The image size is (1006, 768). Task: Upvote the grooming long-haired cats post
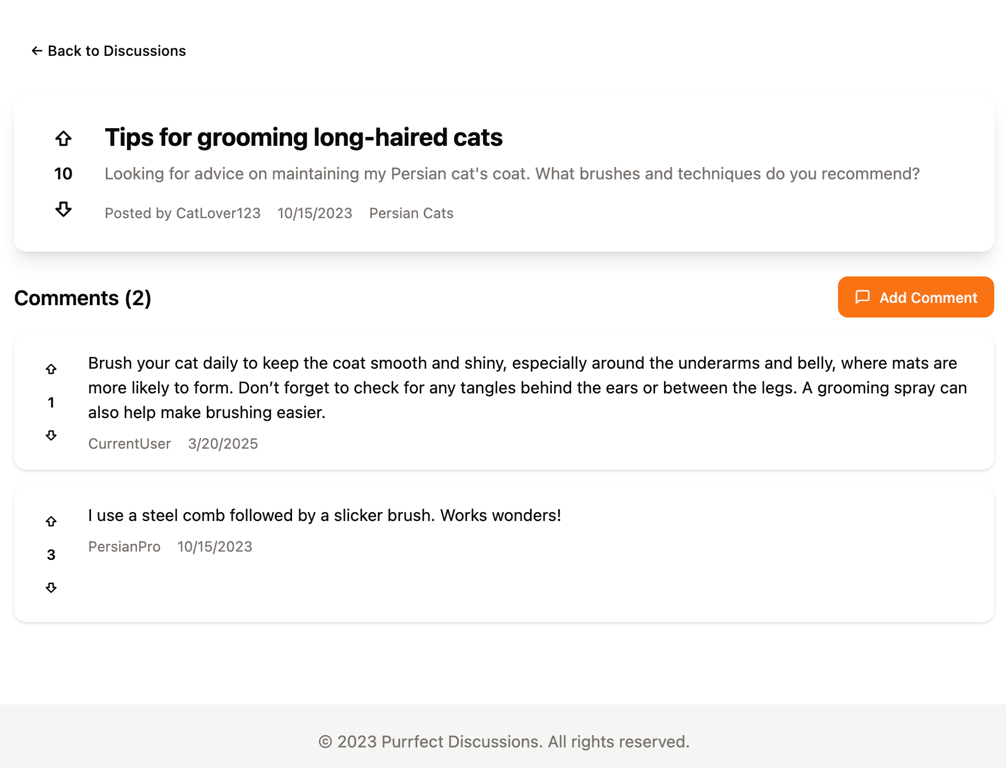(x=63, y=137)
